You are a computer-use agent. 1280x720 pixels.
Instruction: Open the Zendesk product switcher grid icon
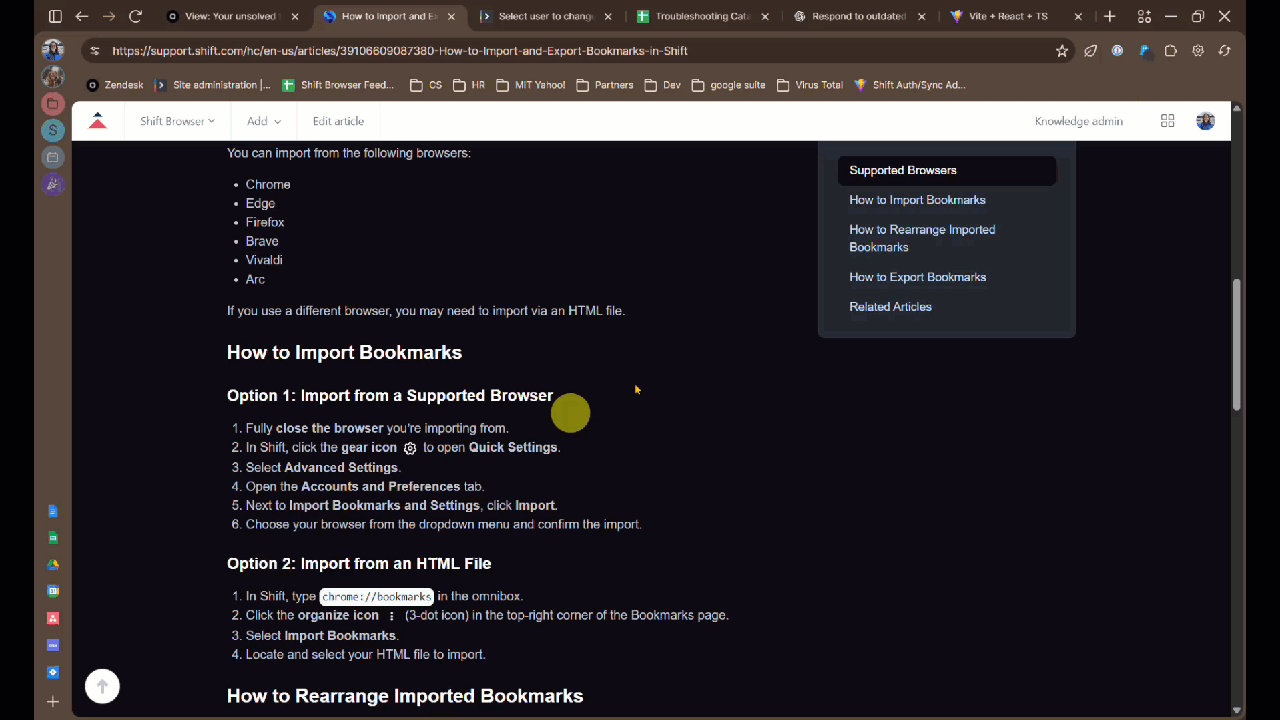point(1167,121)
